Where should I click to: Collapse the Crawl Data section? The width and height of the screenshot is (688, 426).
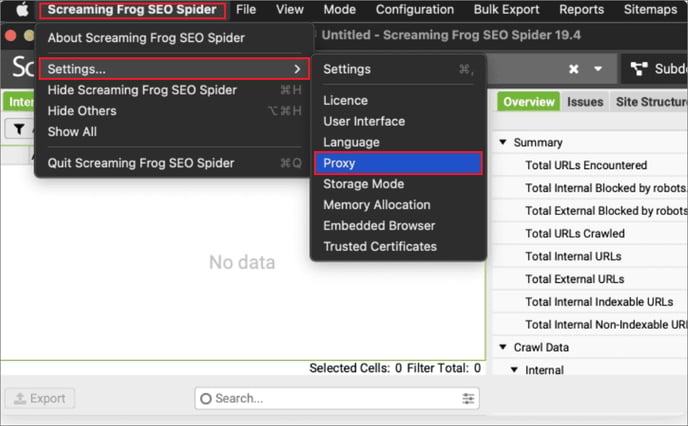coord(503,347)
